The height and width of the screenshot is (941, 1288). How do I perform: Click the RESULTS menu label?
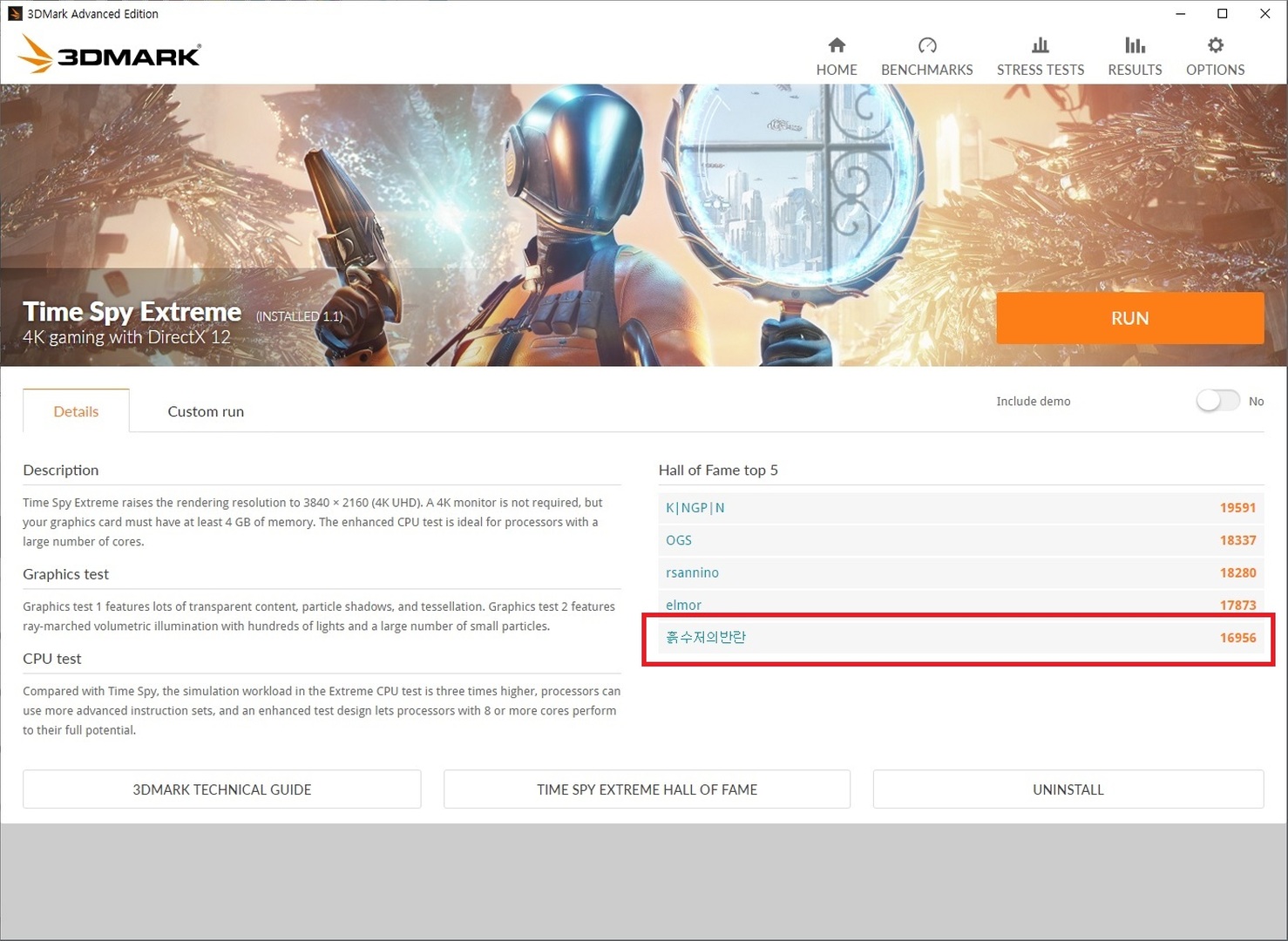(1135, 70)
